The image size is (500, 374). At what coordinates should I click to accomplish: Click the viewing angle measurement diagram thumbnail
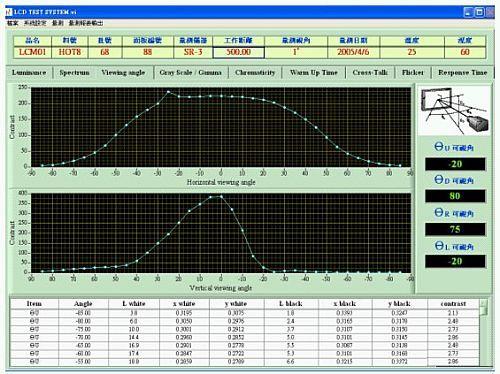pos(455,110)
